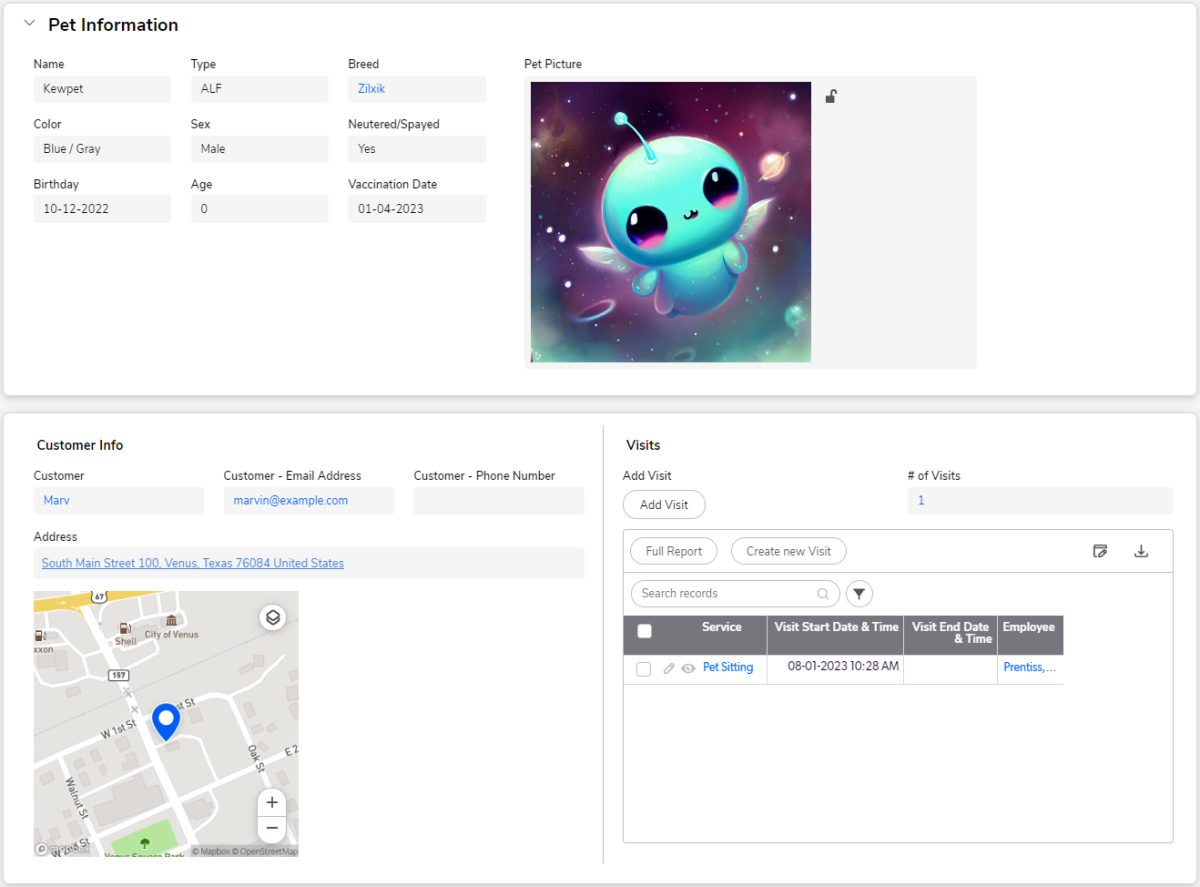Zoom in on the map

[x=272, y=803]
